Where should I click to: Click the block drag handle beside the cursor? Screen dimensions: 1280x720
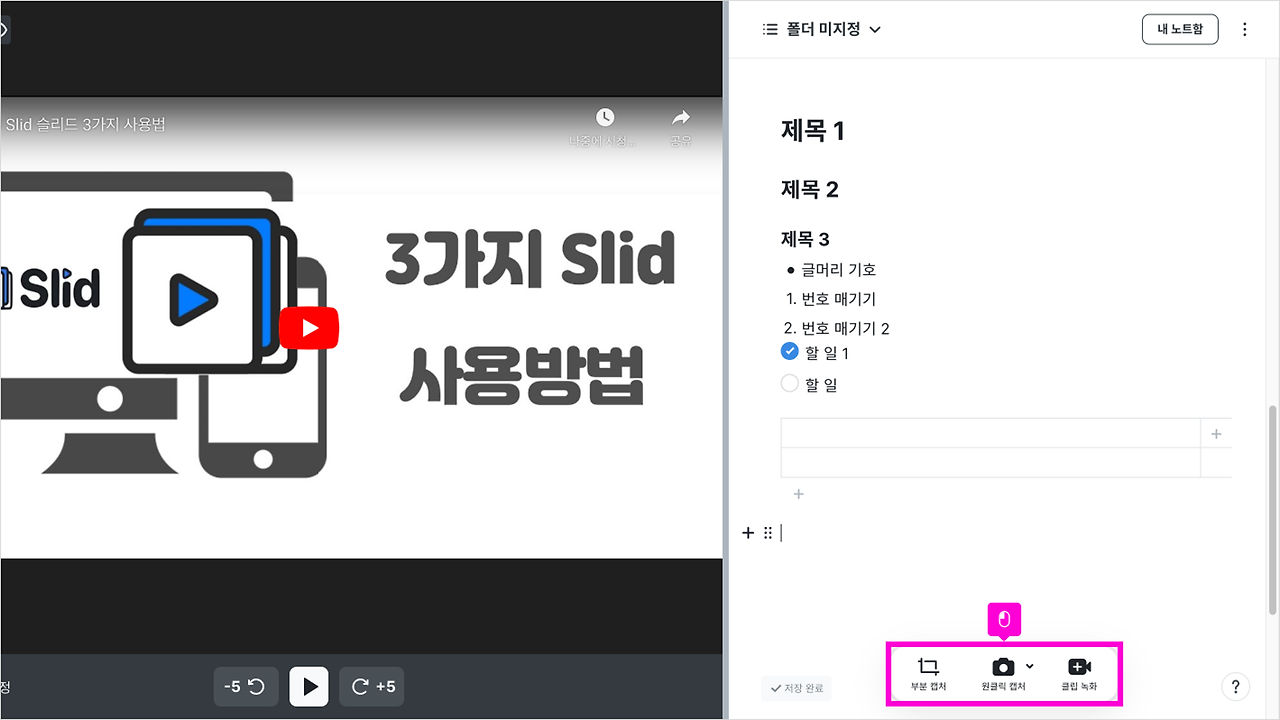point(767,533)
